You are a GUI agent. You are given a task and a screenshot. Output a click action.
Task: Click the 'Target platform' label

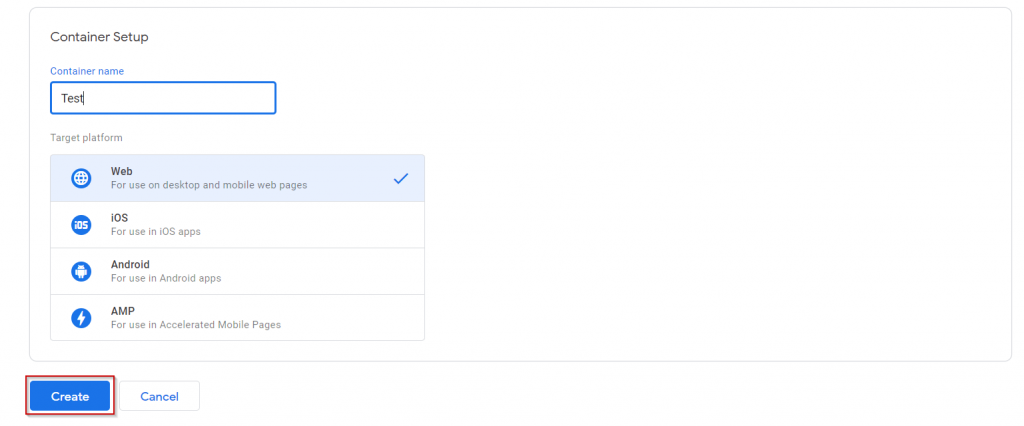pyautogui.click(x=86, y=138)
